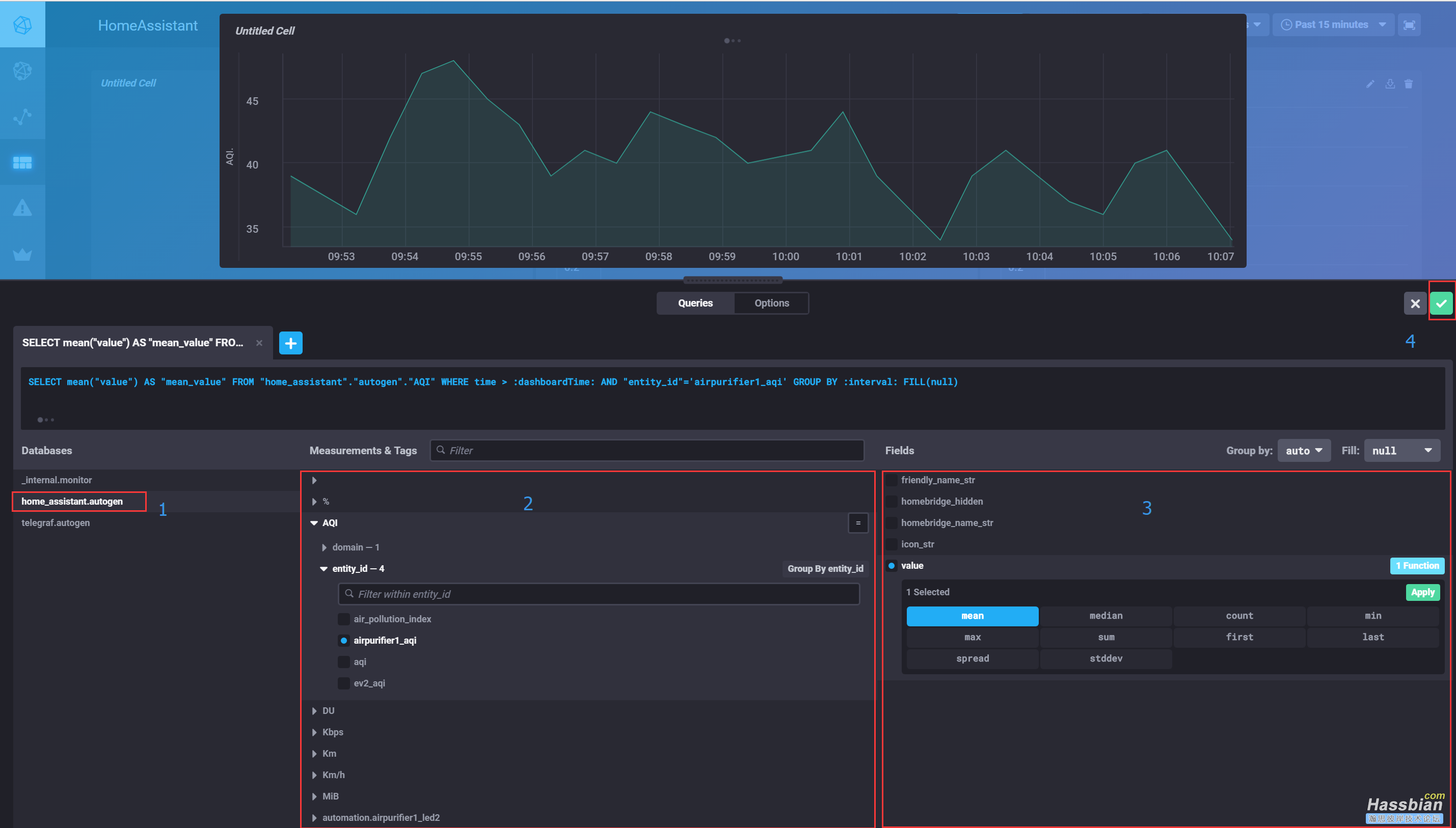Expand the Kbps measurement

point(314,732)
